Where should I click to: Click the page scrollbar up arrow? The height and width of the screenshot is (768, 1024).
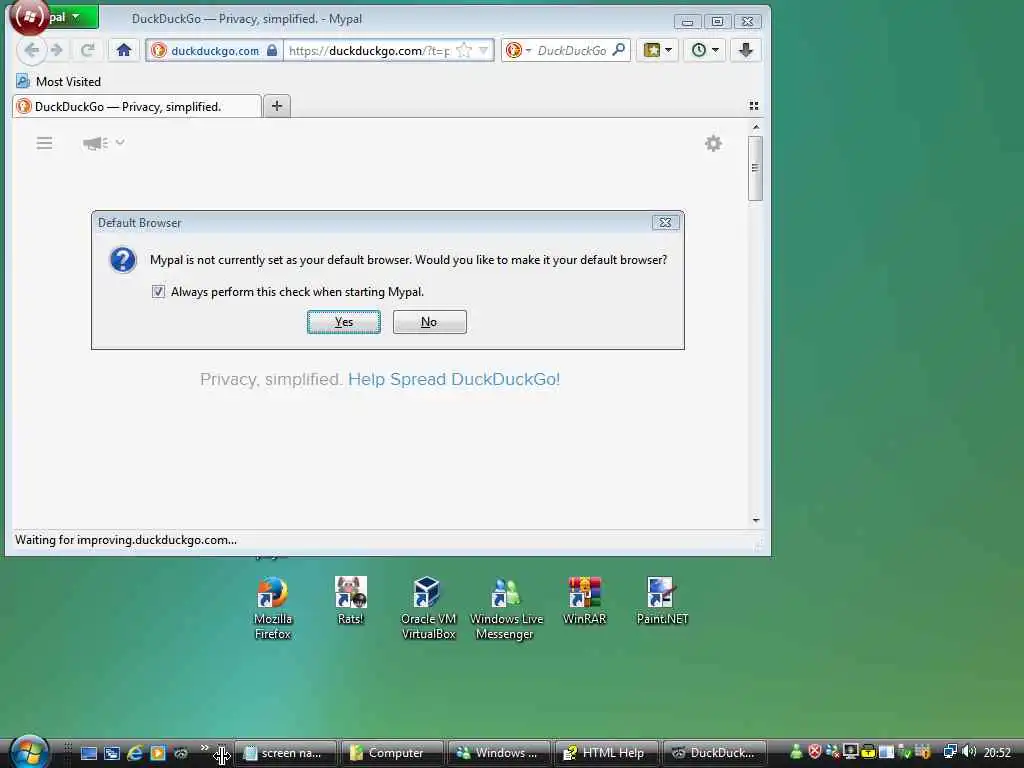coord(756,127)
